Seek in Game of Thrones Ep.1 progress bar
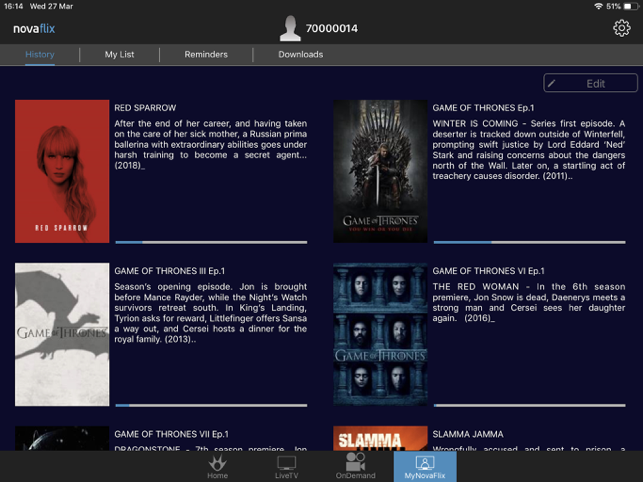 click(529, 242)
